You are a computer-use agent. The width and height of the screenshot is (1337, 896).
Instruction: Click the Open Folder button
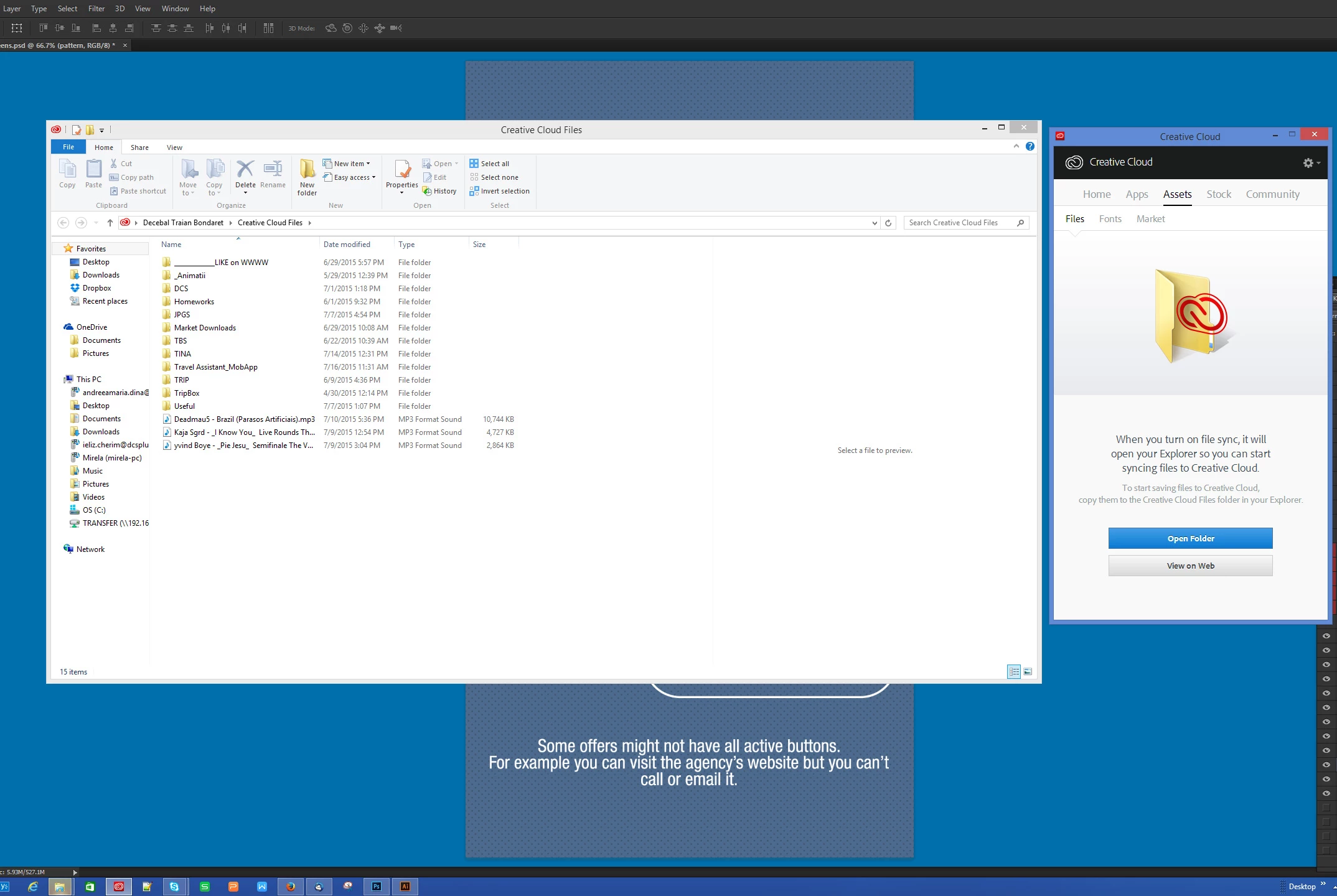[x=1190, y=538]
